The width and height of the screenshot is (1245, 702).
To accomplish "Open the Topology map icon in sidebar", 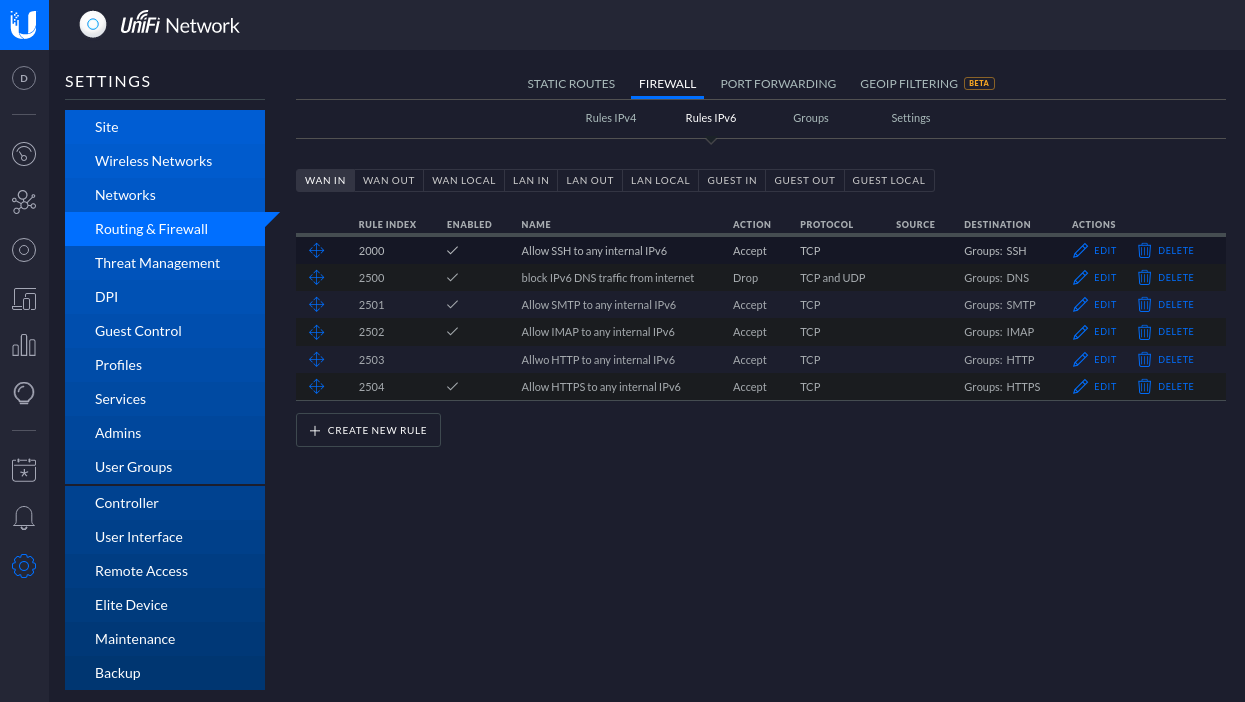I will pos(24,203).
